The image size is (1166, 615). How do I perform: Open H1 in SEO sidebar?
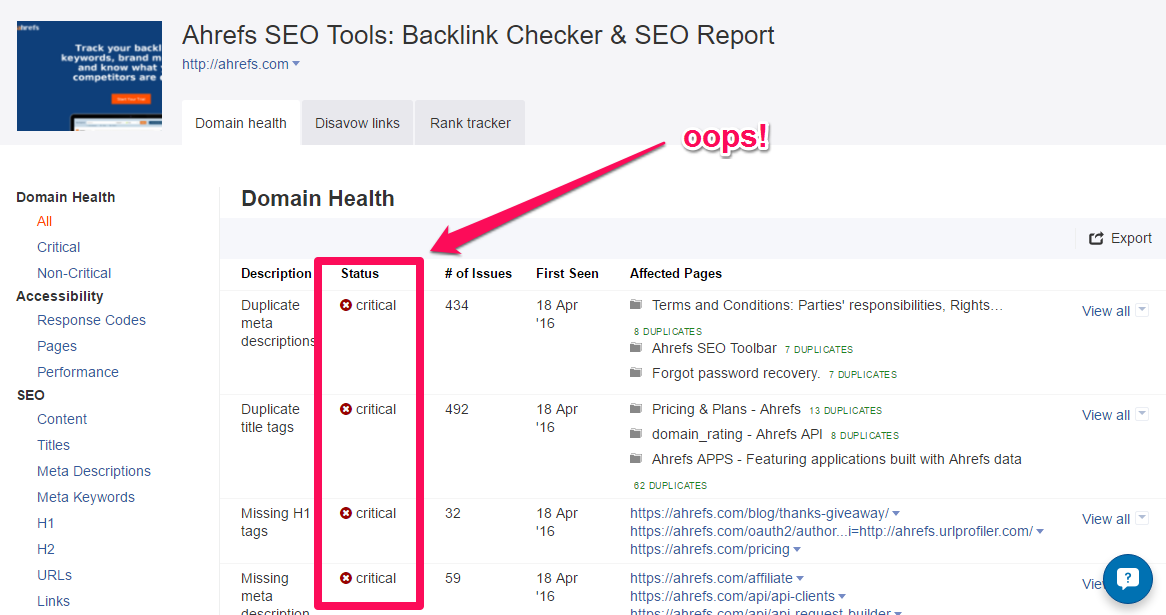click(46, 523)
